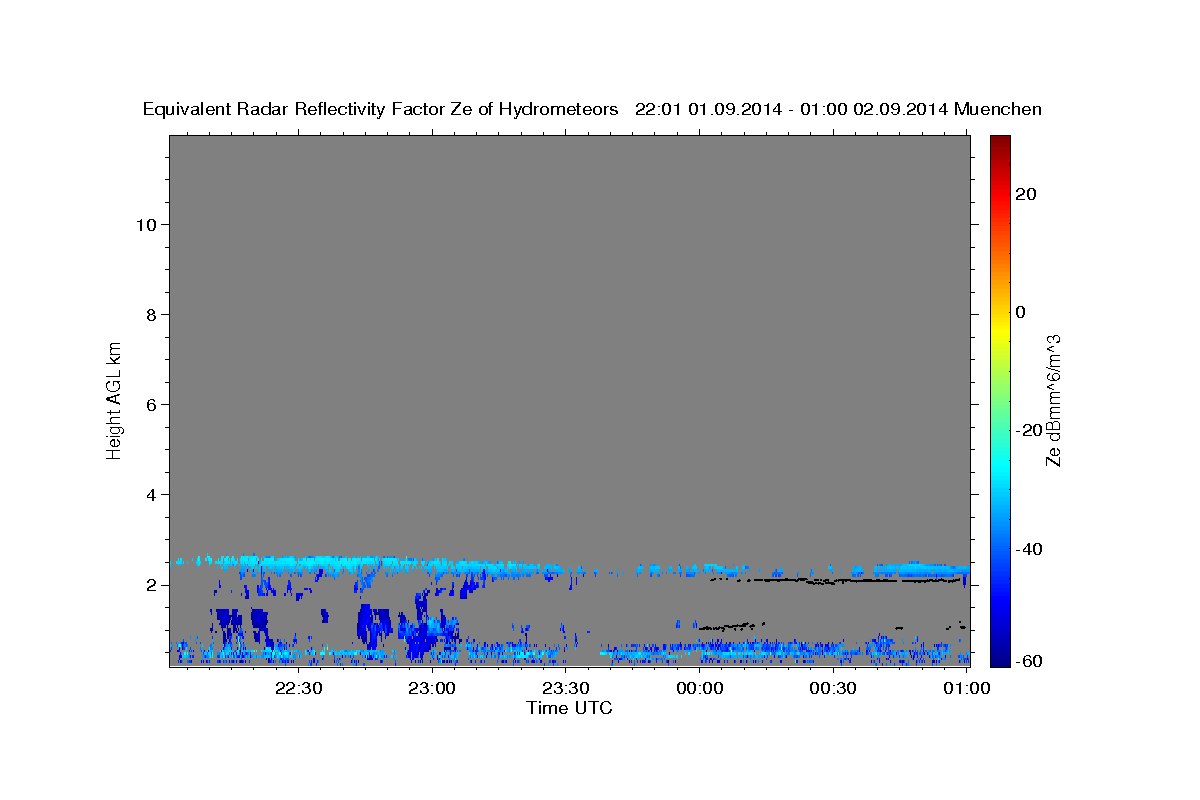Click the colorbar value label 20

pos(1026,194)
